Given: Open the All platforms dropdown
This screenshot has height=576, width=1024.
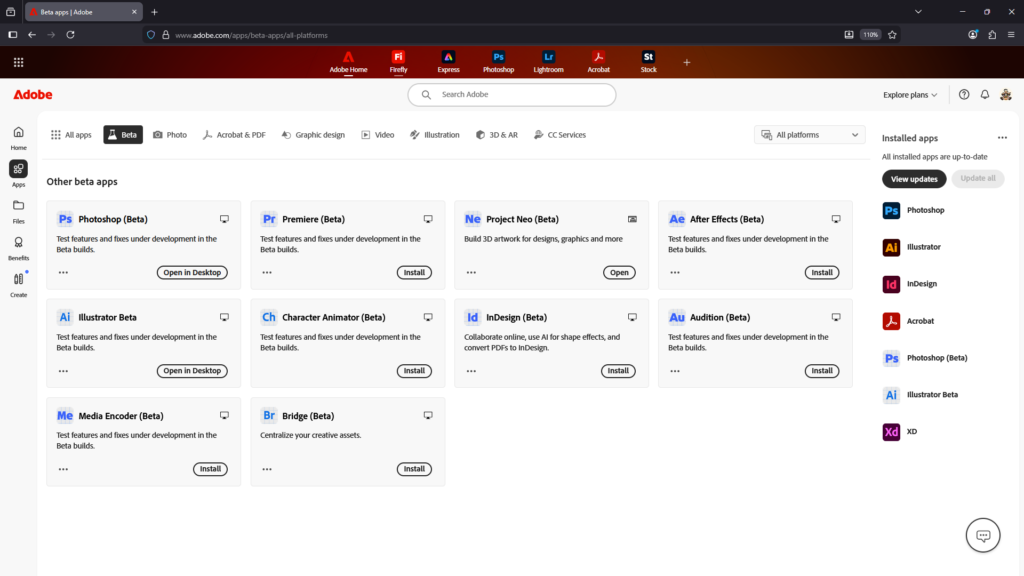Looking at the screenshot, I should point(809,133).
